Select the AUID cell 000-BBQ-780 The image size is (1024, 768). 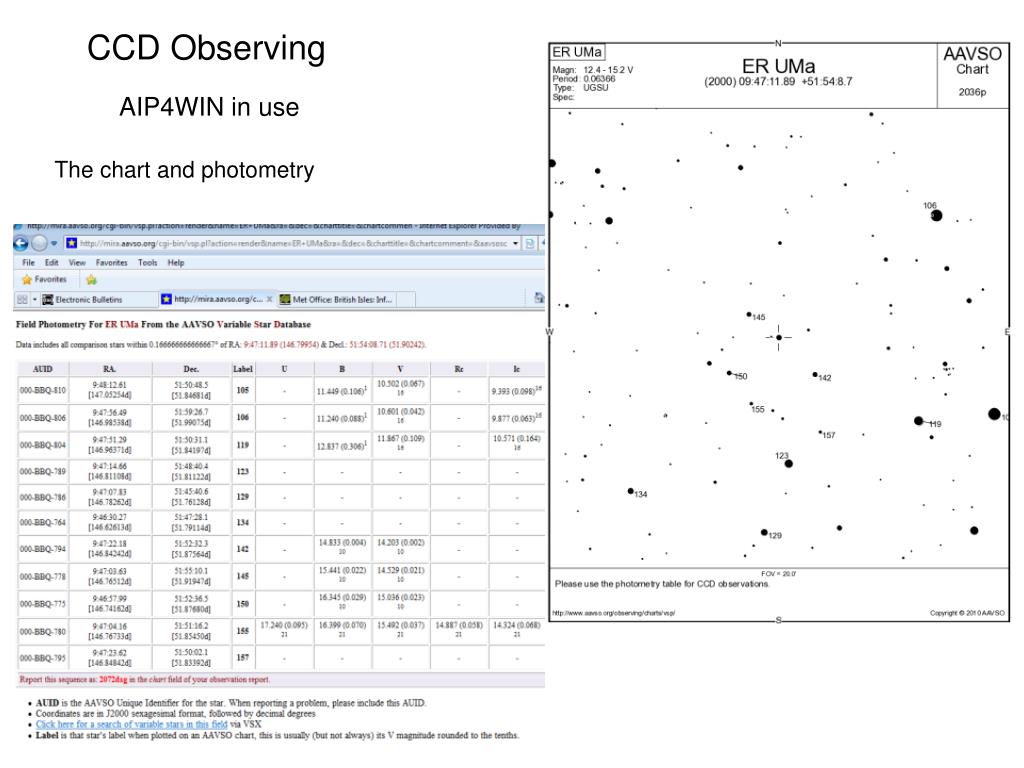click(x=42, y=632)
